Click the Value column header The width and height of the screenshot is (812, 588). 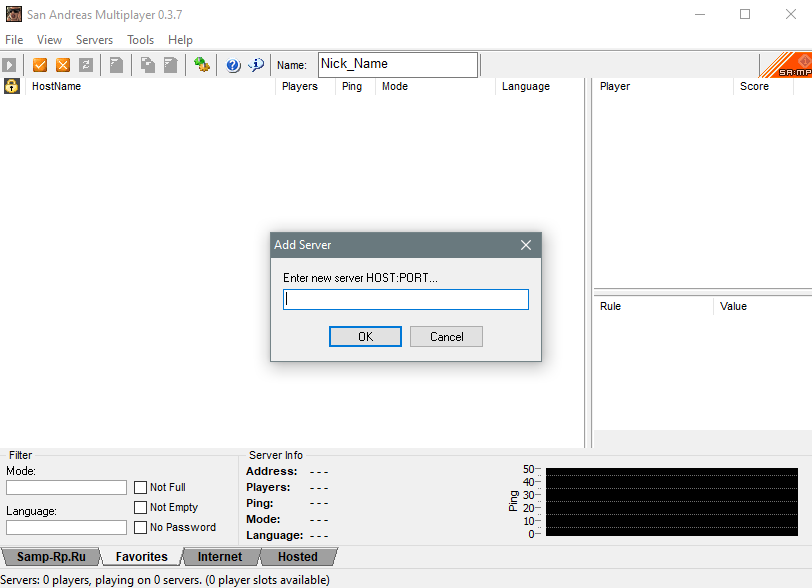[763, 306]
